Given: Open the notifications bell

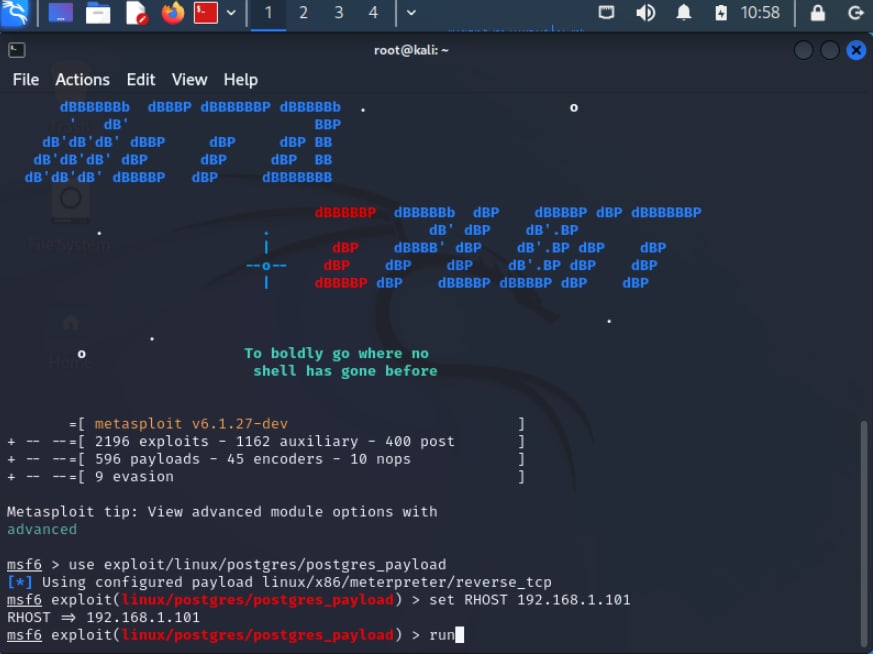Looking at the screenshot, I should (684, 12).
